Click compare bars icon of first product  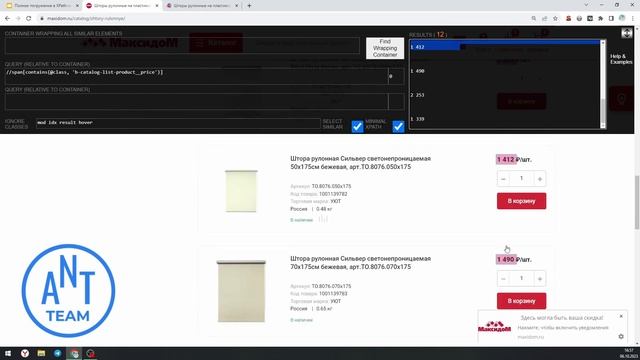323,220
